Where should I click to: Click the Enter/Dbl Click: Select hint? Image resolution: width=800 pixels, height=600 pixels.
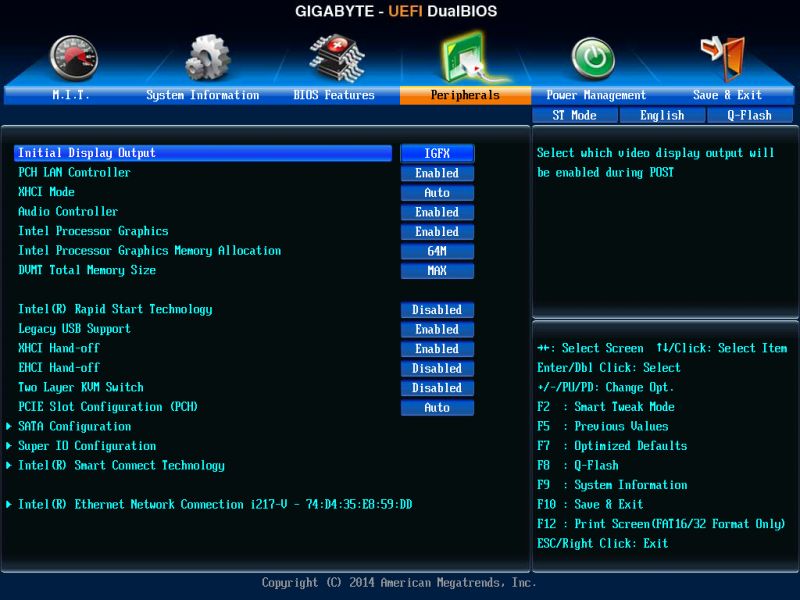pos(609,367)
